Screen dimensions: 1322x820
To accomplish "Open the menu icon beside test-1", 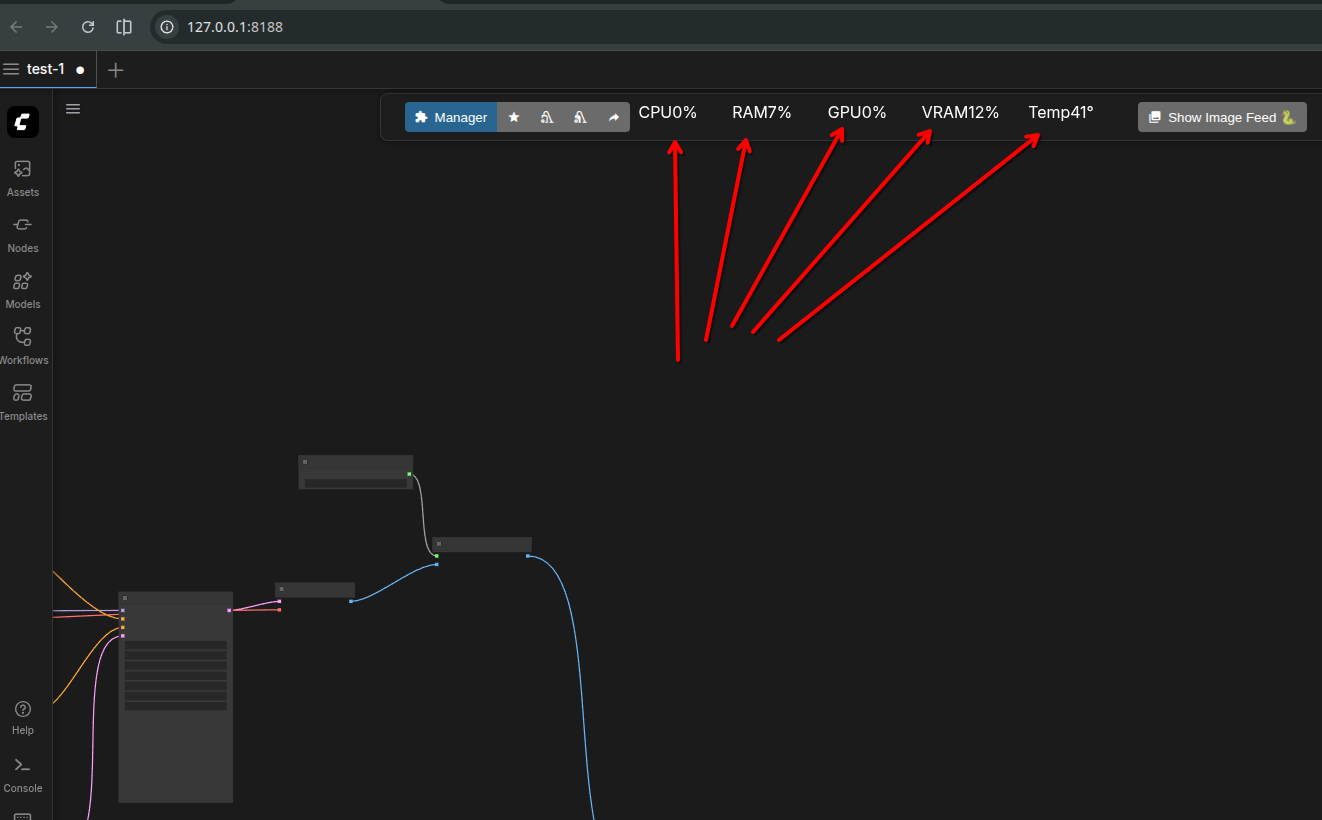I will coord(11,69).
